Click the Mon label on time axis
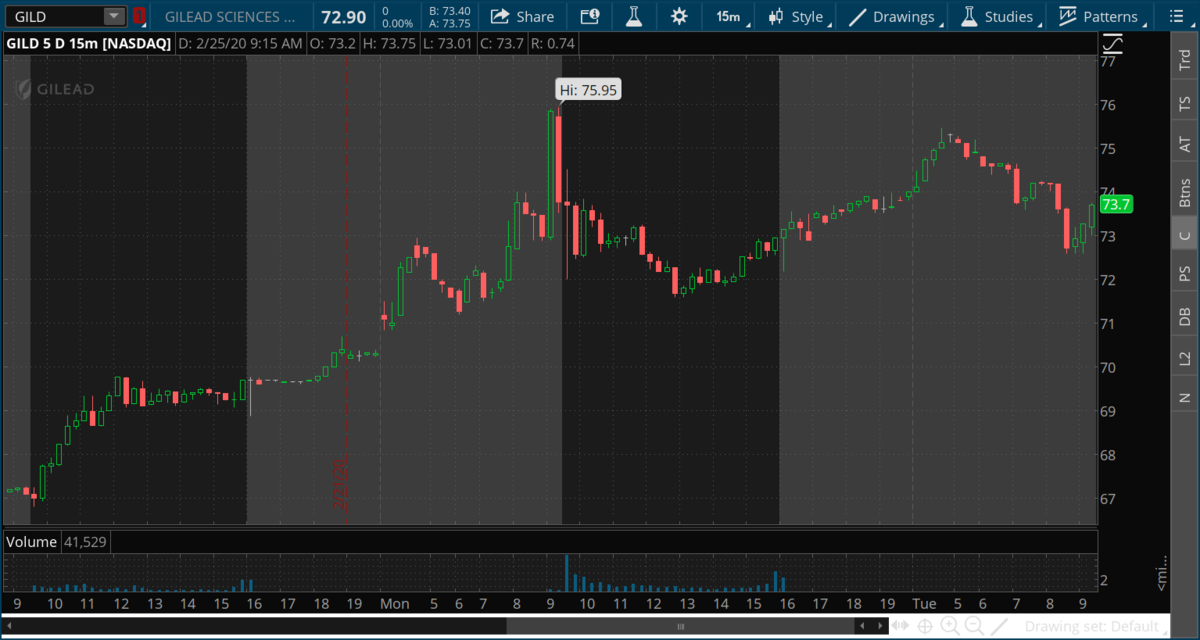The height and width of the screenshot is (640, 1200). tap(394, 604)
